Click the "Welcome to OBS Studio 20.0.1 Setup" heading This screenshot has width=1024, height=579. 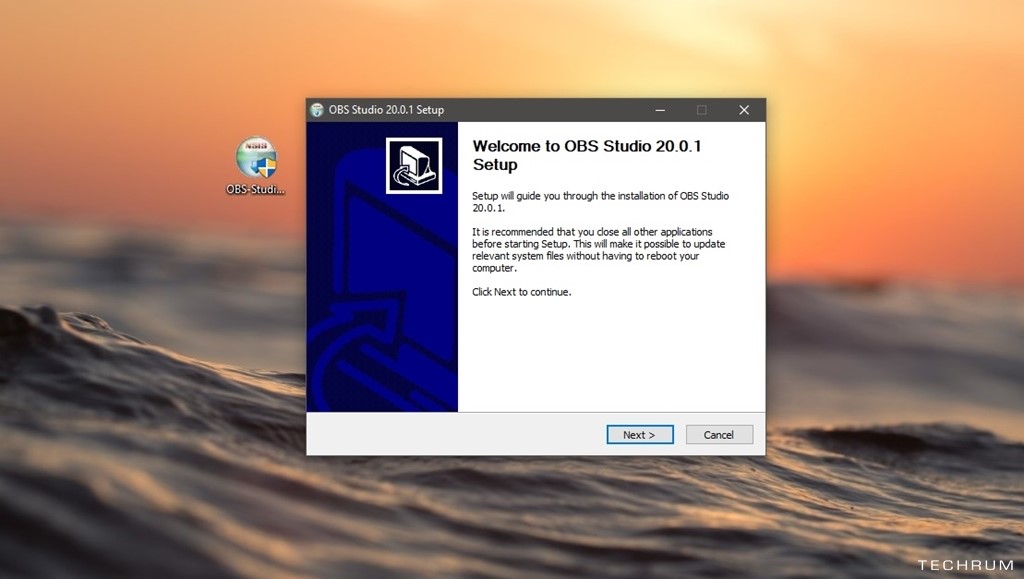click(x=586, y=155)
